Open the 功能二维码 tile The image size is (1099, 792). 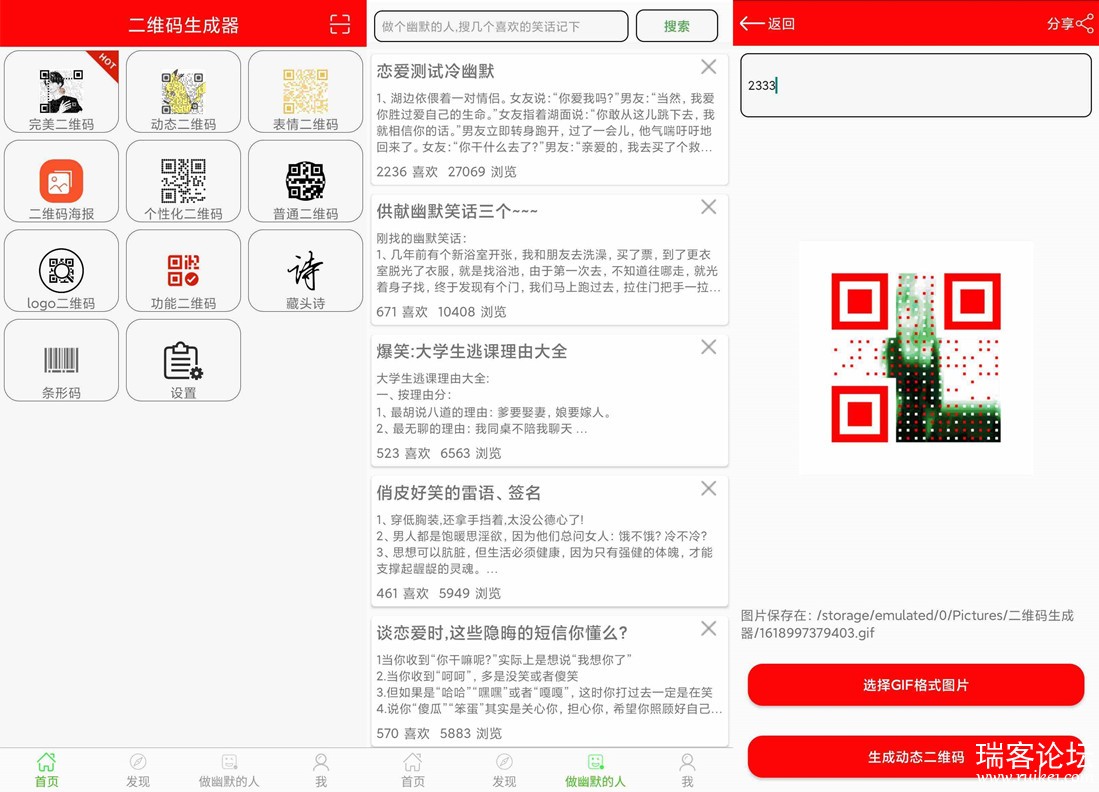tap(184, 271)
